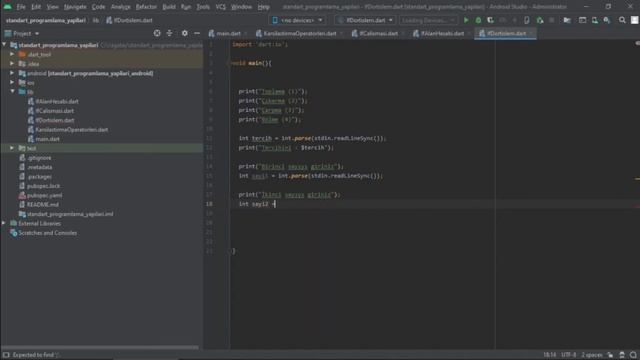Click the tool windows icon in status bar corner
640x360 pixels.
click(x=6, y=355)
